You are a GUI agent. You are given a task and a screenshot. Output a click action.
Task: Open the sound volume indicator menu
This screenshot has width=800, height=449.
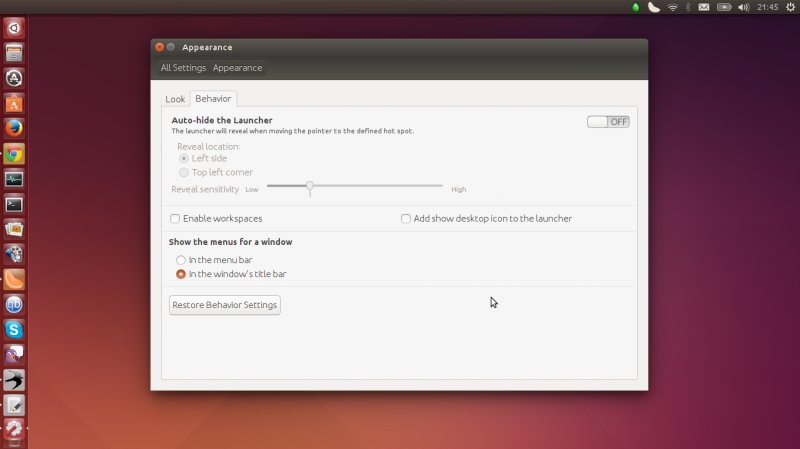(x=743, y=7)
